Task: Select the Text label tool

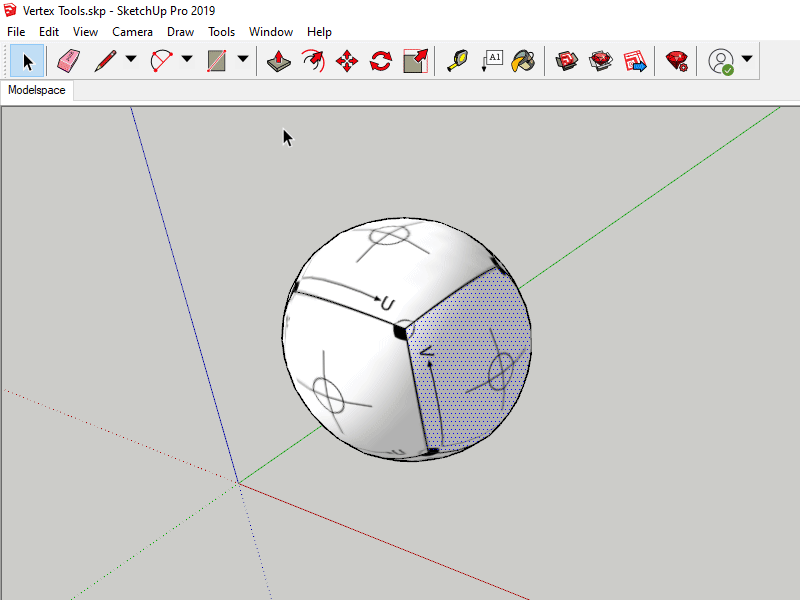Action: pyautogui.click(x=491, y=61)
